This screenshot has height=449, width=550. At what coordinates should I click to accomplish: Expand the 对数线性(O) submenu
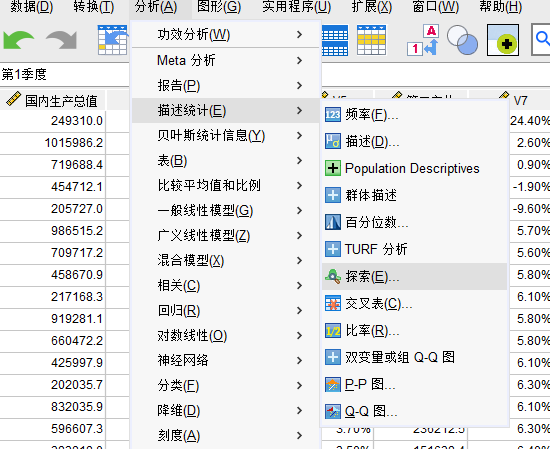(226, 336)
